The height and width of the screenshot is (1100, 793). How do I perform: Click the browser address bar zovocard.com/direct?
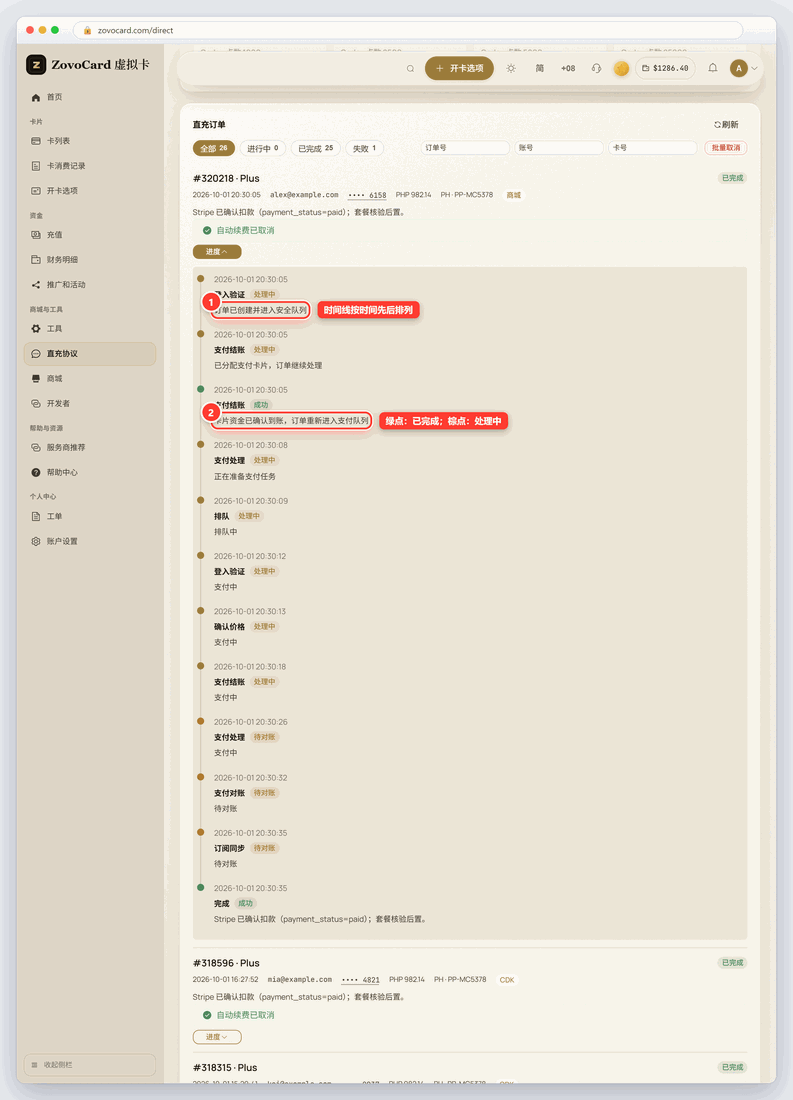pos(408,30)
